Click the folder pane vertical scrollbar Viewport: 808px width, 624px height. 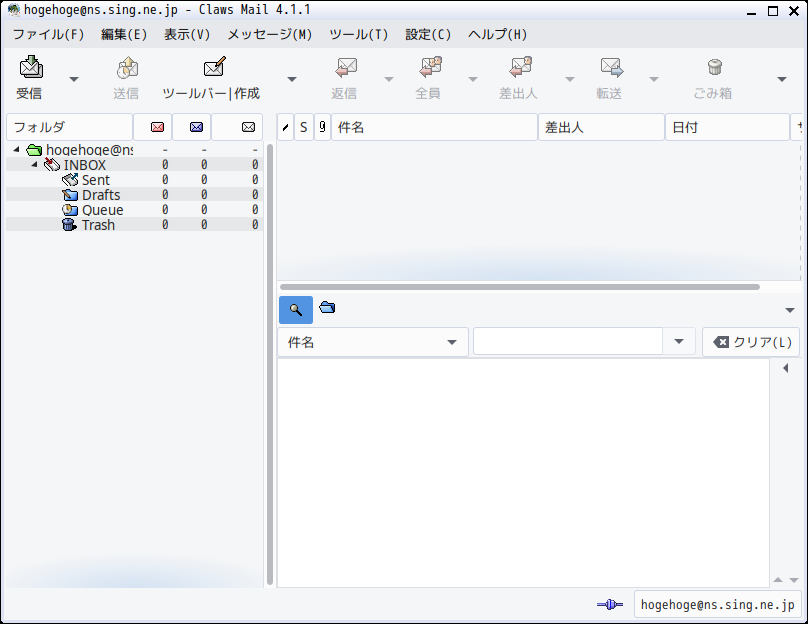click(x=270, y=364)
